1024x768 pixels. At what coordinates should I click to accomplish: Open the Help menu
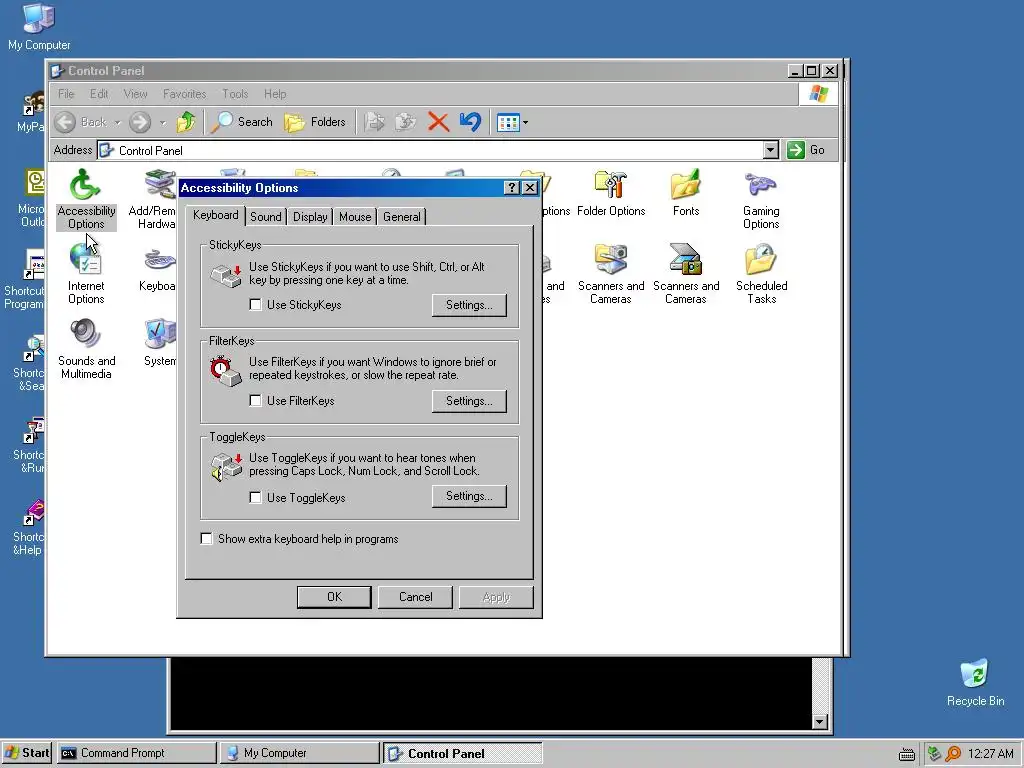point(275,94)
